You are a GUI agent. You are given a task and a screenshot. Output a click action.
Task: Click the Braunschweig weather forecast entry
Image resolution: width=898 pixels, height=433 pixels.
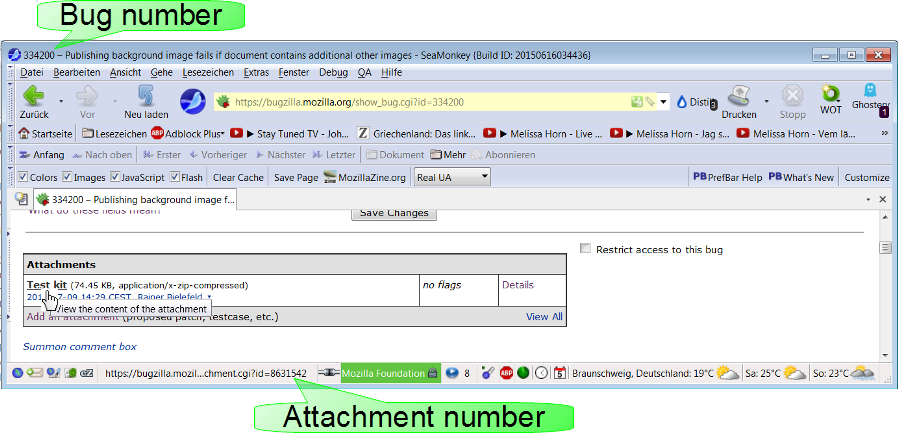[655, 373]
